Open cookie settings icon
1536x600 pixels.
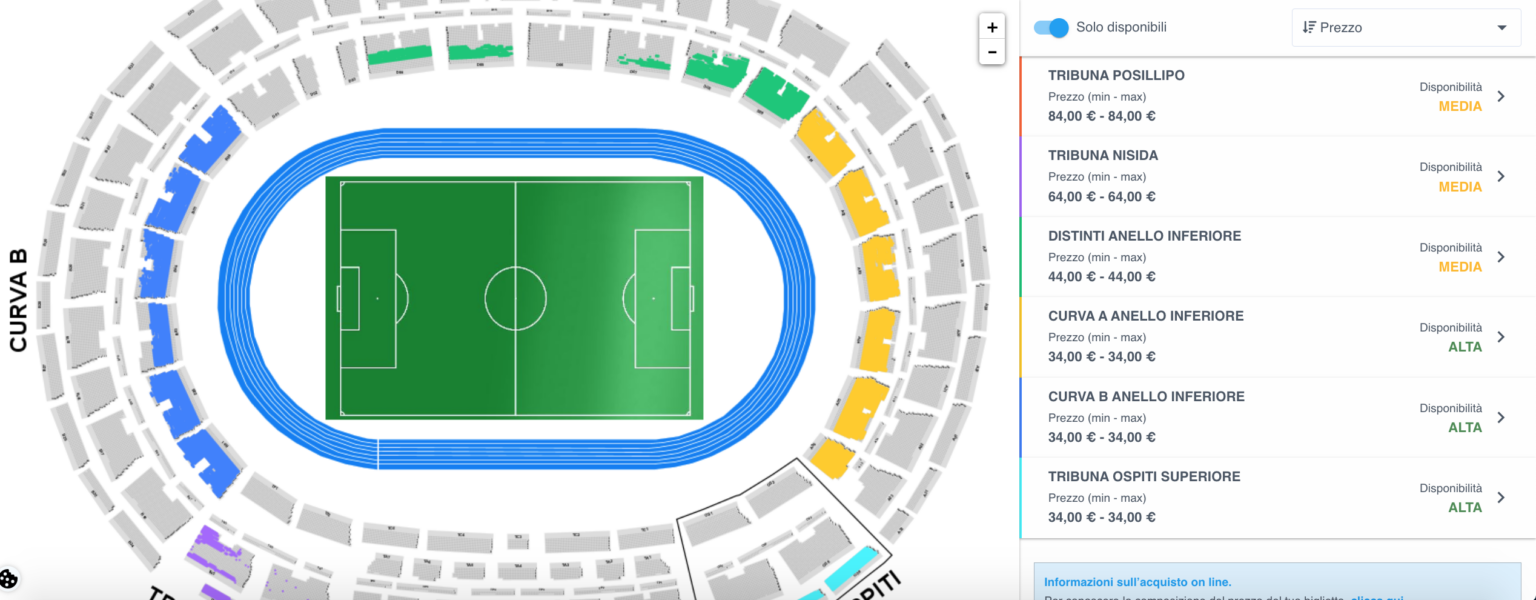(9, 579)
